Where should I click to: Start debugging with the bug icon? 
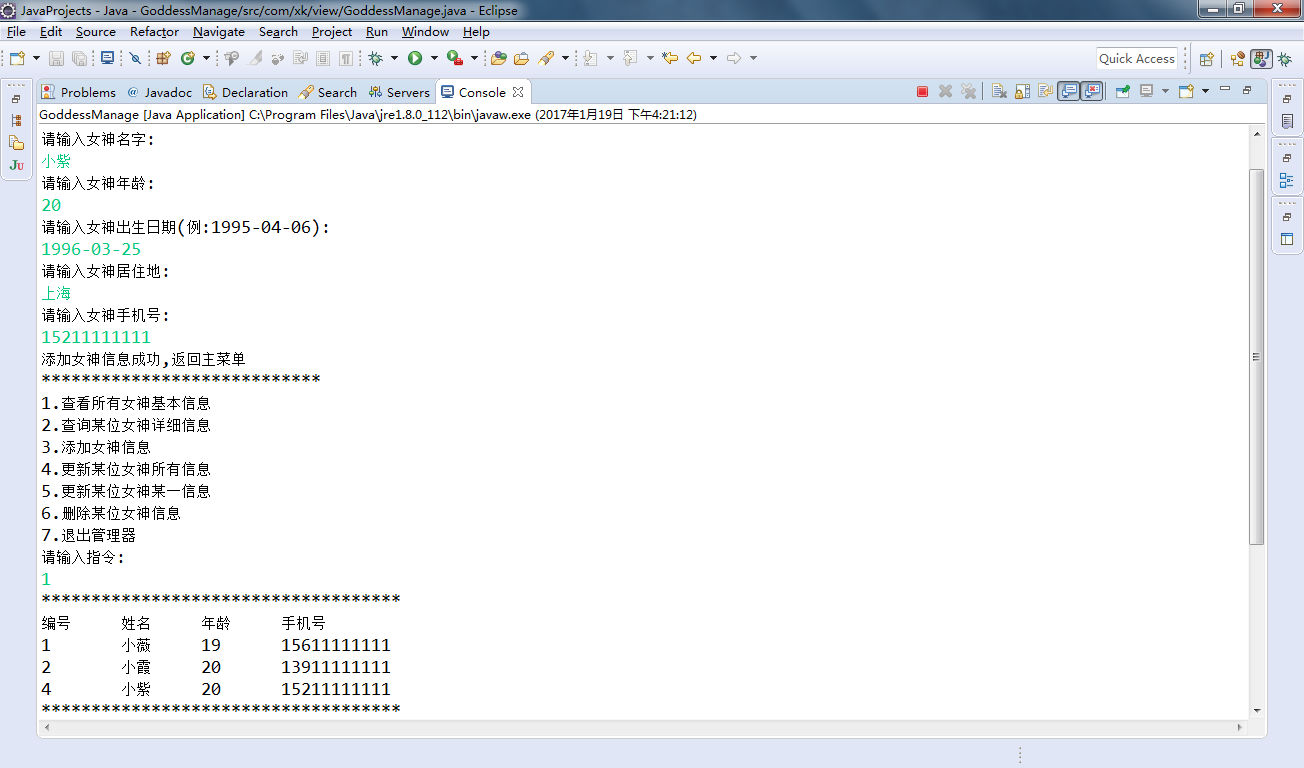tap(376, 58)
